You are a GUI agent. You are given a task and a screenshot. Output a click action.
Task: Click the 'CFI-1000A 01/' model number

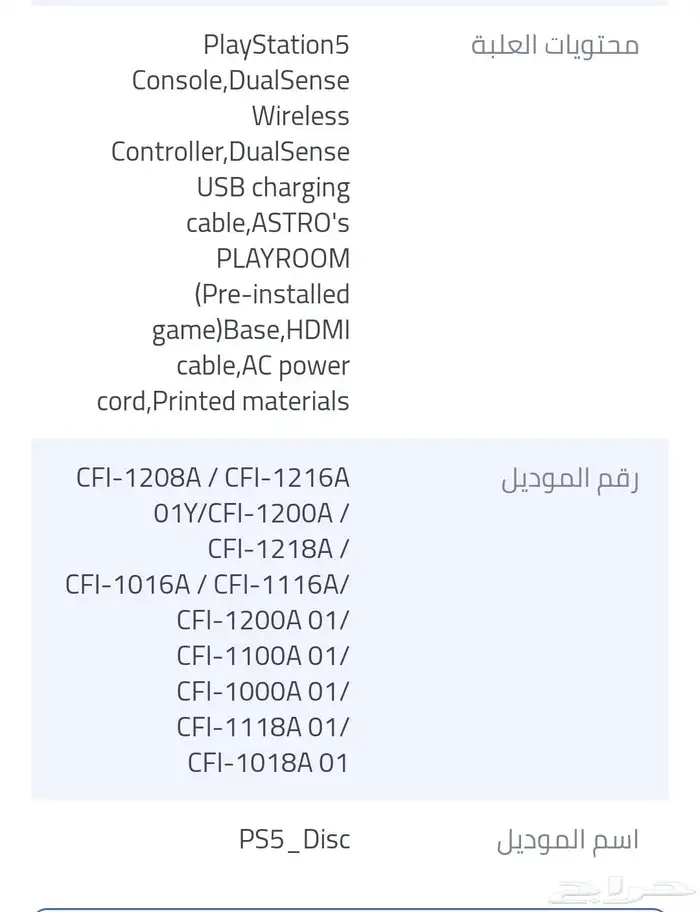click(x=264, y=691)
